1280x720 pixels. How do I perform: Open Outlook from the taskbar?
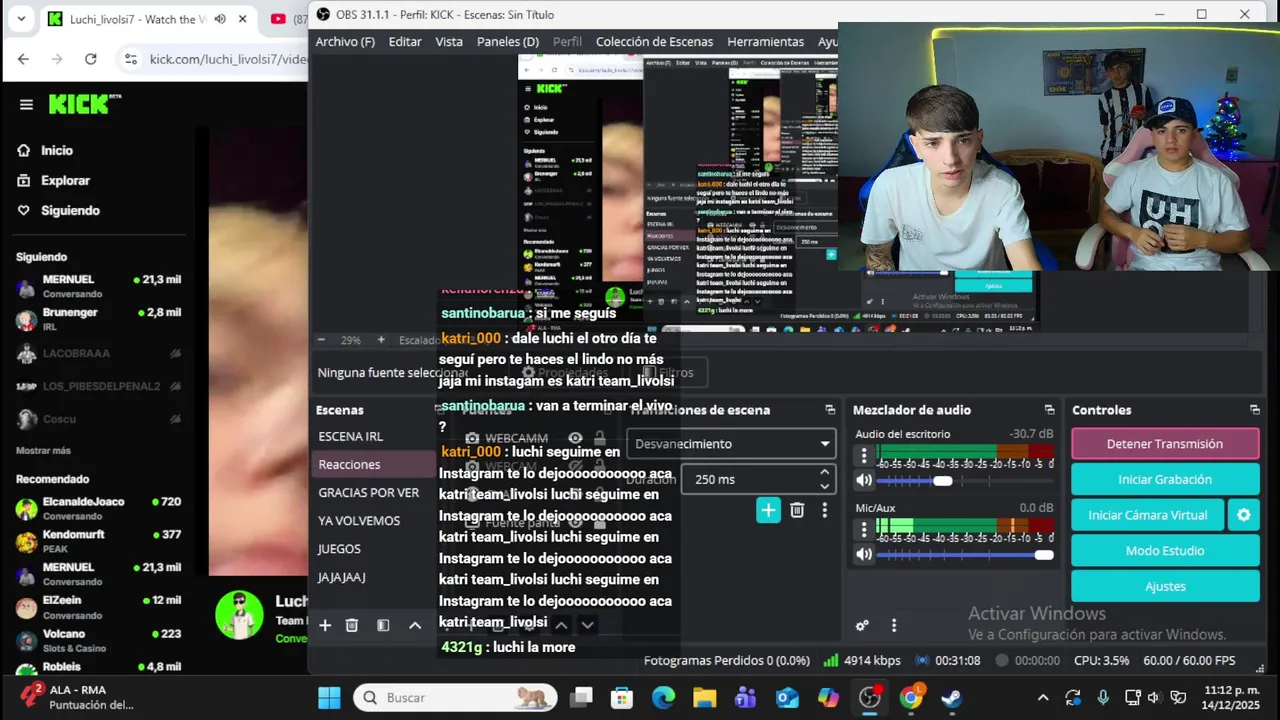point(787,697)
